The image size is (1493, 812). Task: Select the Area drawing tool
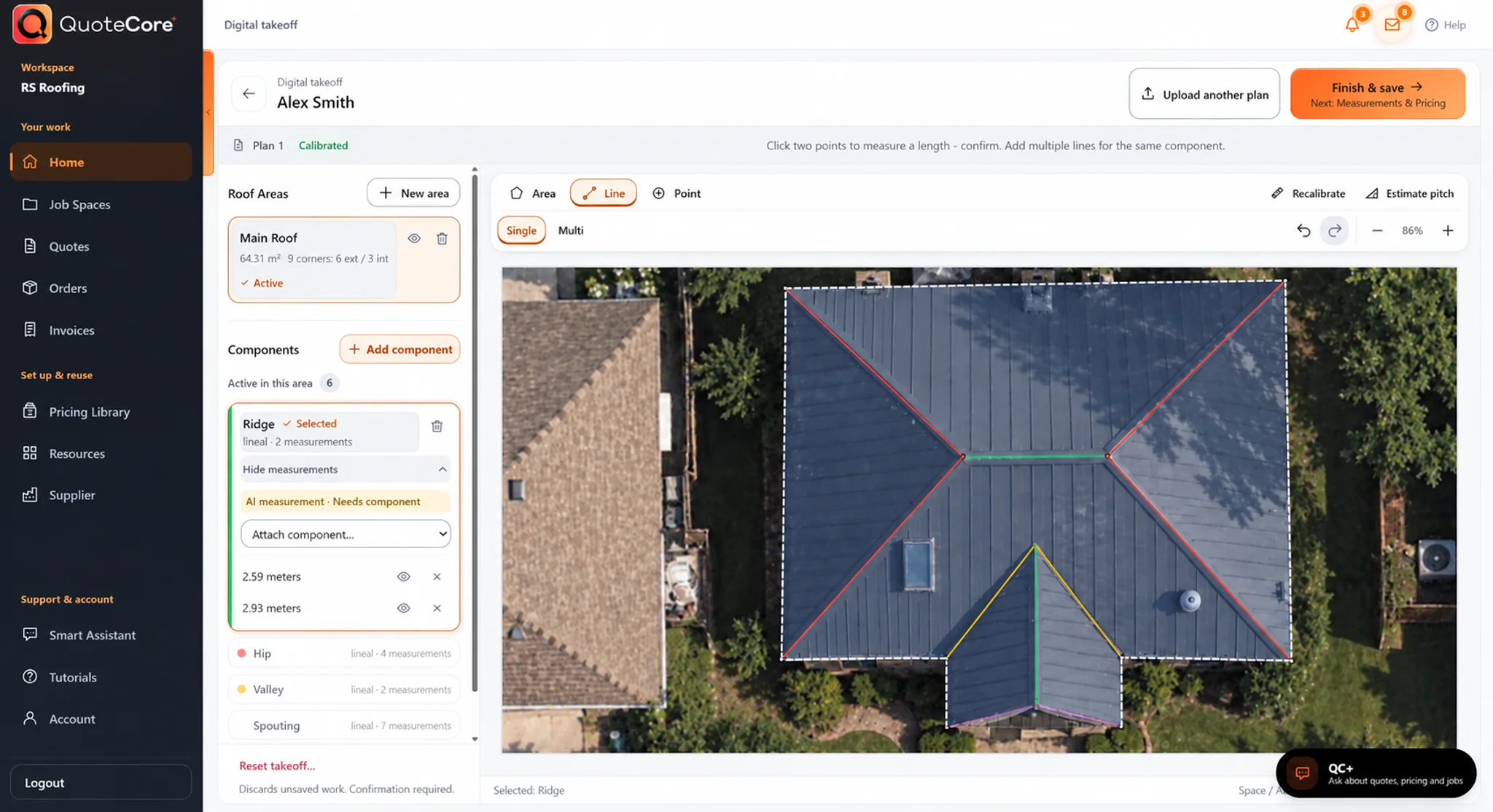(533, 193)
